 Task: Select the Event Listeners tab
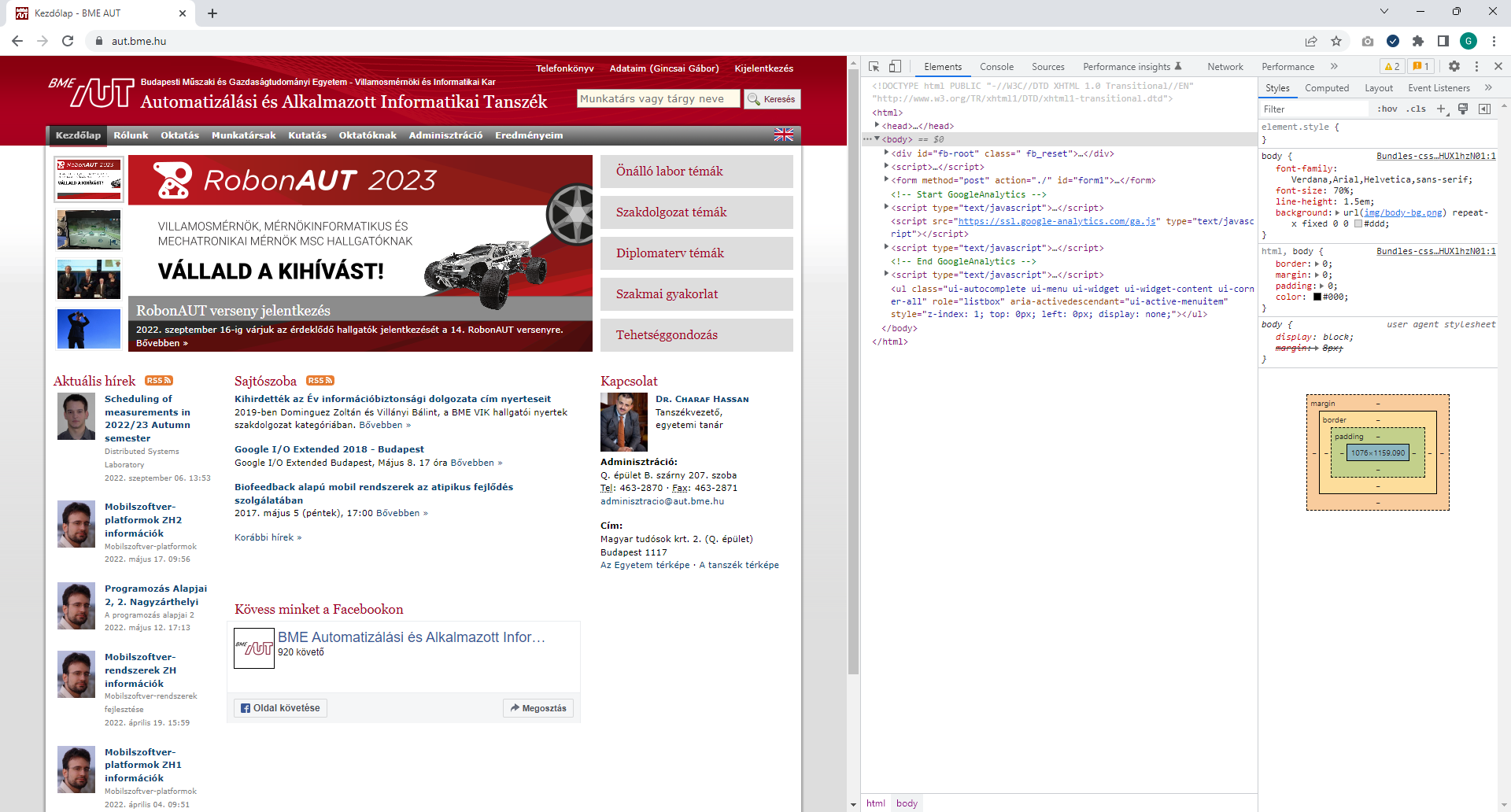(x=1439, y=88)
